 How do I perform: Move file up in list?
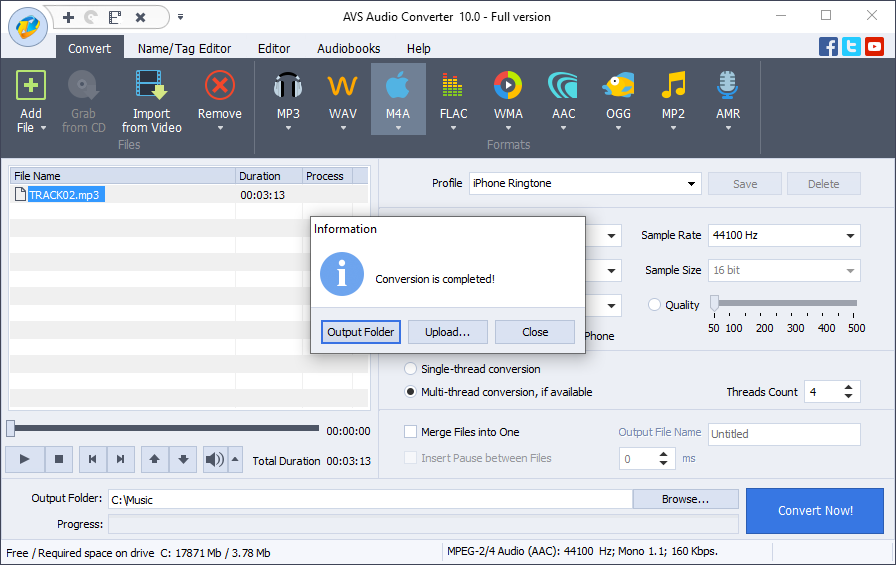click(154, 459)
